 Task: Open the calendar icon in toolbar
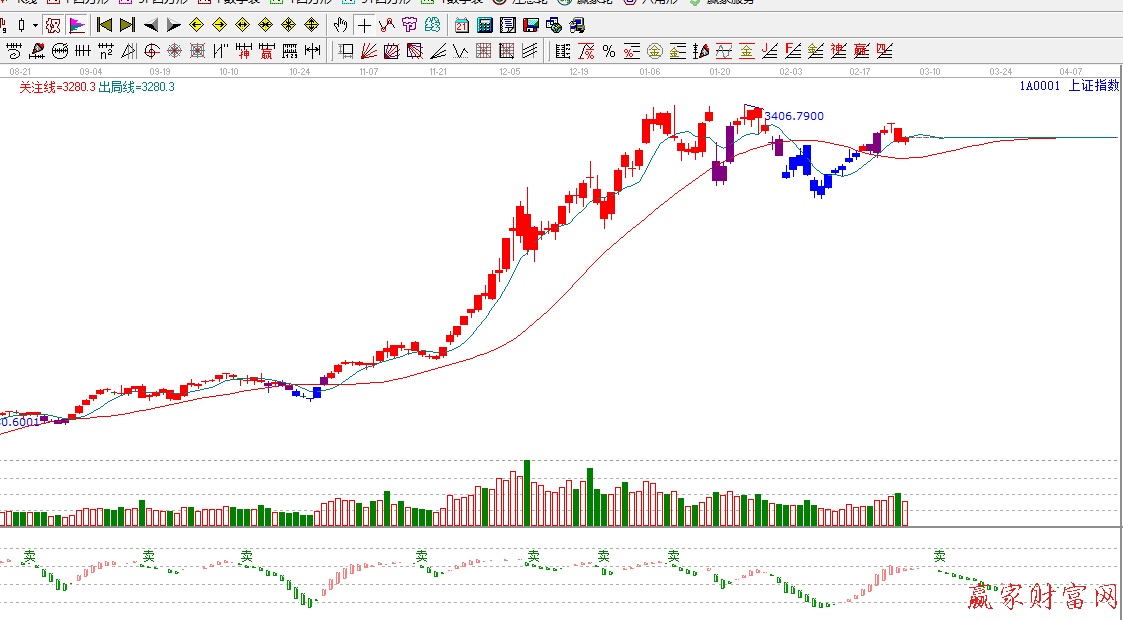point(461,25)
